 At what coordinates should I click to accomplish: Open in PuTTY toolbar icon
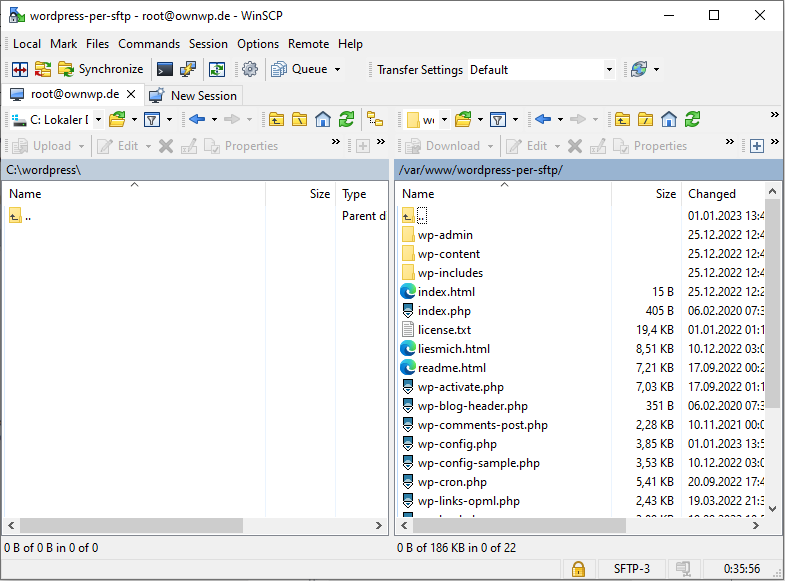coord(188,69)
